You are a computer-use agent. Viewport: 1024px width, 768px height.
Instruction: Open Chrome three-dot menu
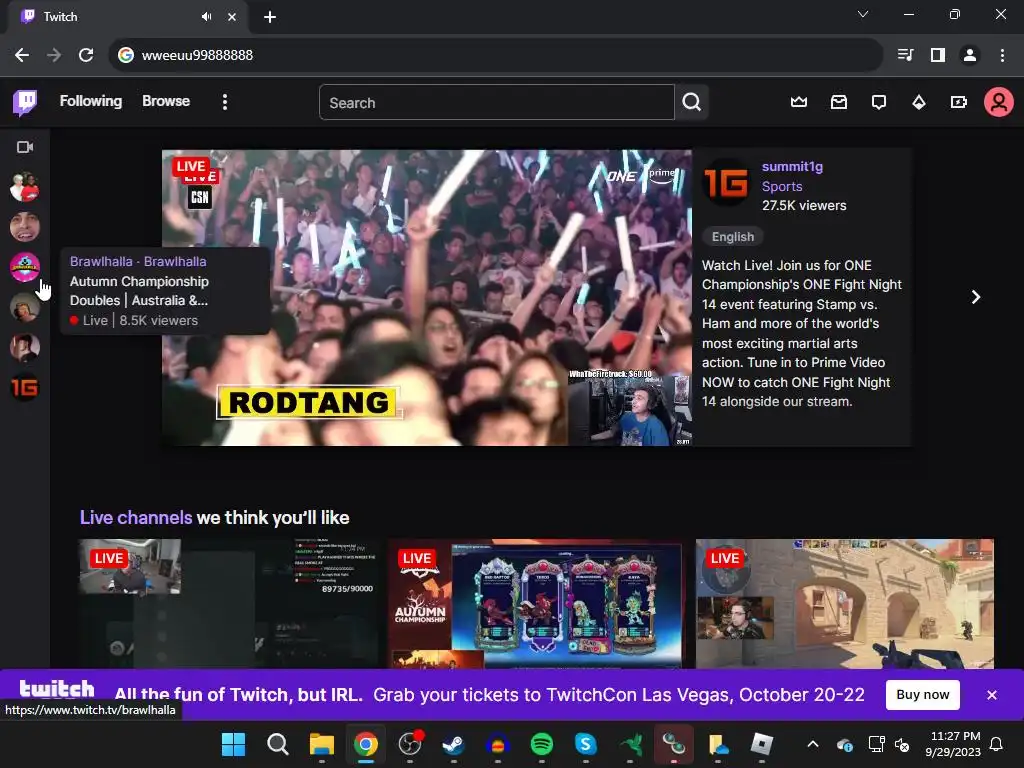(1002, 55)
